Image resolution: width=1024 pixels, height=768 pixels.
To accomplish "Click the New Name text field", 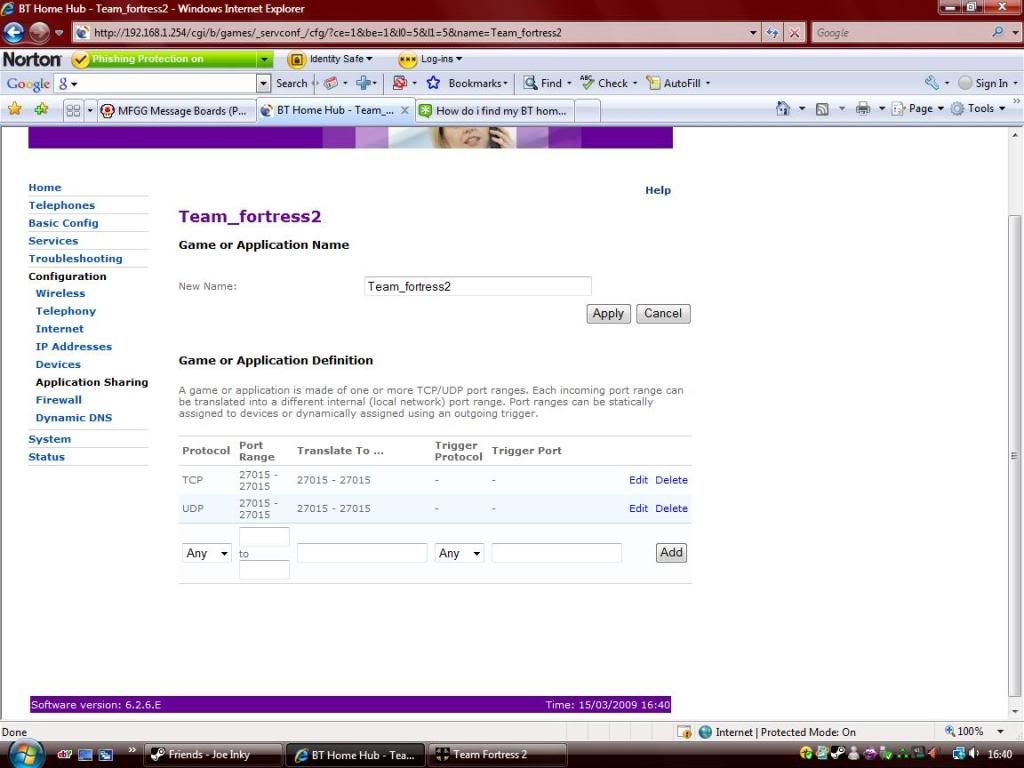I will tap(479, 286).
